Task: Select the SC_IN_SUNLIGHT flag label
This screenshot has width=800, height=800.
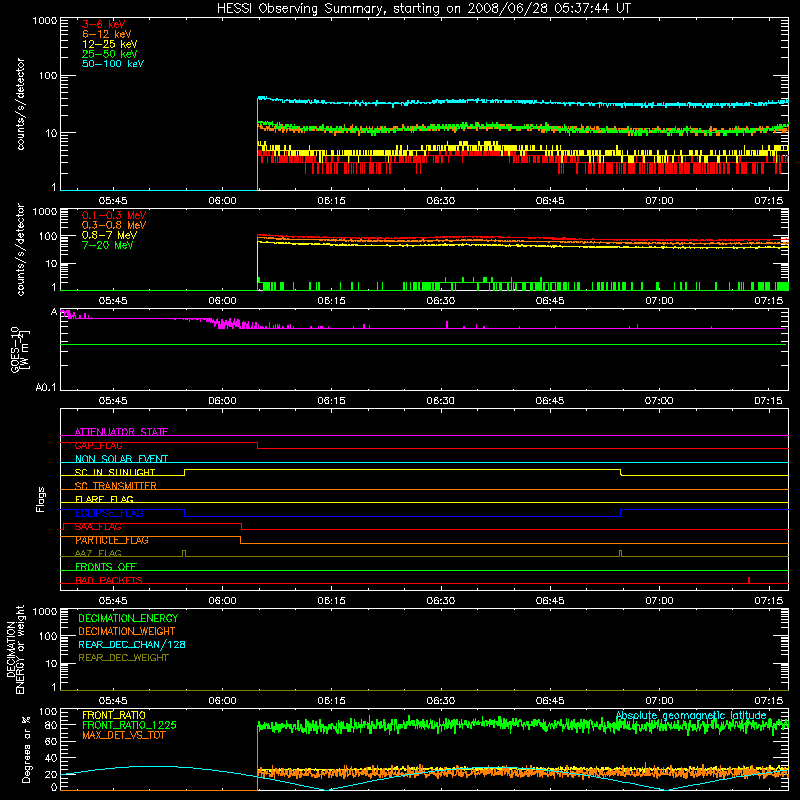Action: pyautogui.click(x=115, y=472)
